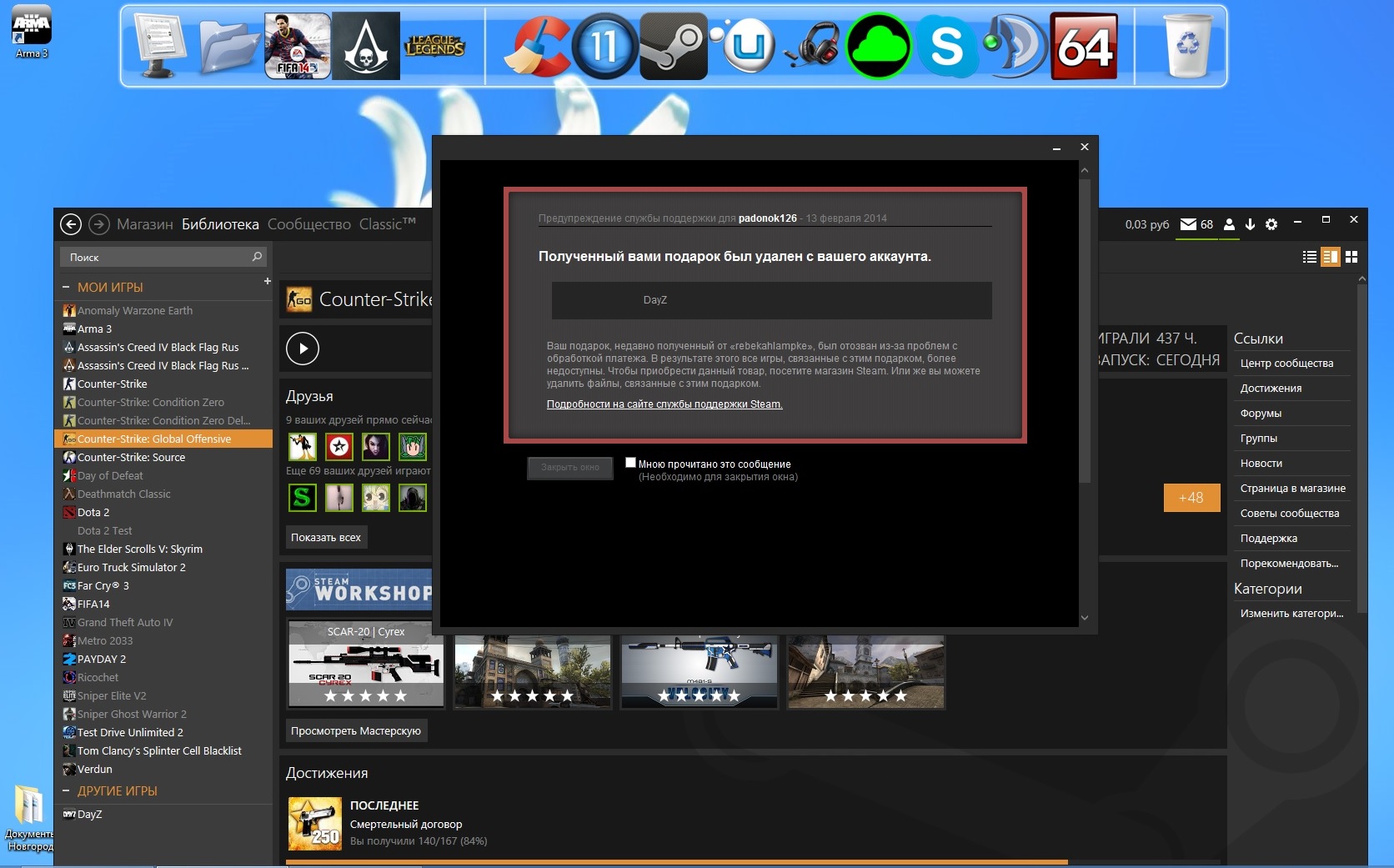Play Counter-Strike: Global Offensive
This screenshot has width=1394, height=868.
click(x=303, y=349)
